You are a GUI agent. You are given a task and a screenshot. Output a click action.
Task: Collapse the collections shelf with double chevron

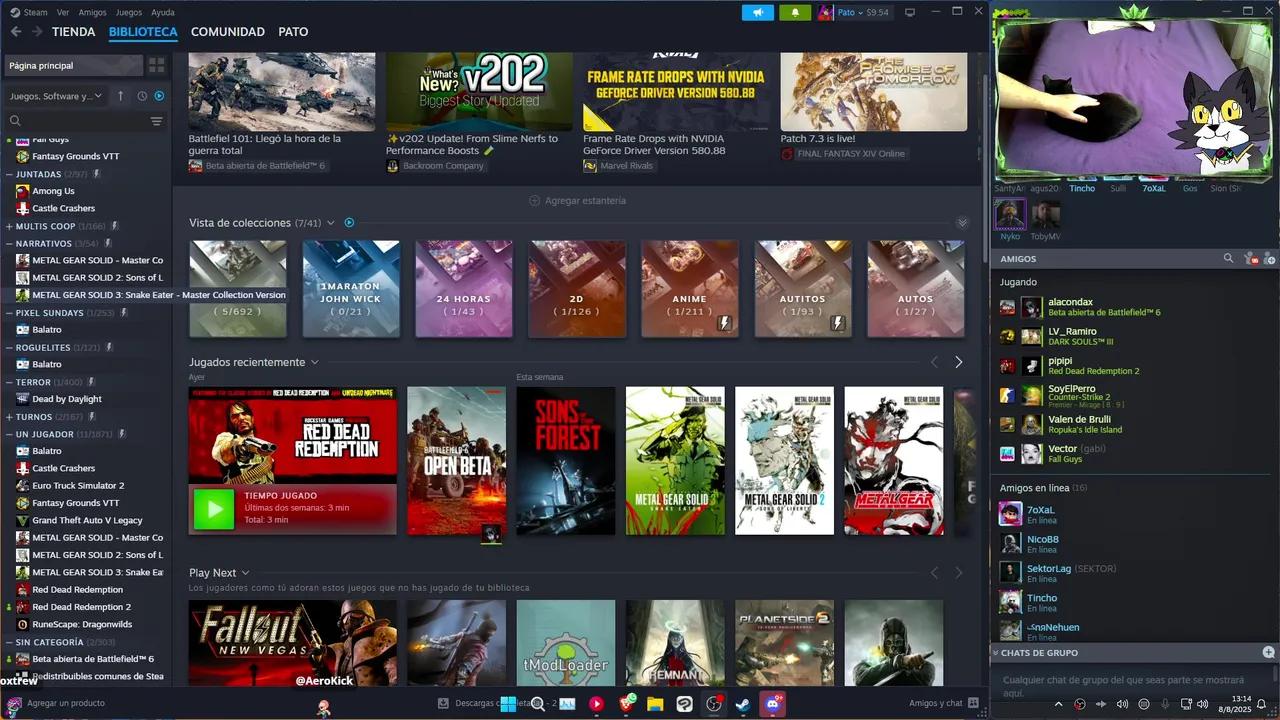pyautogui.click(x=962, y=223)
